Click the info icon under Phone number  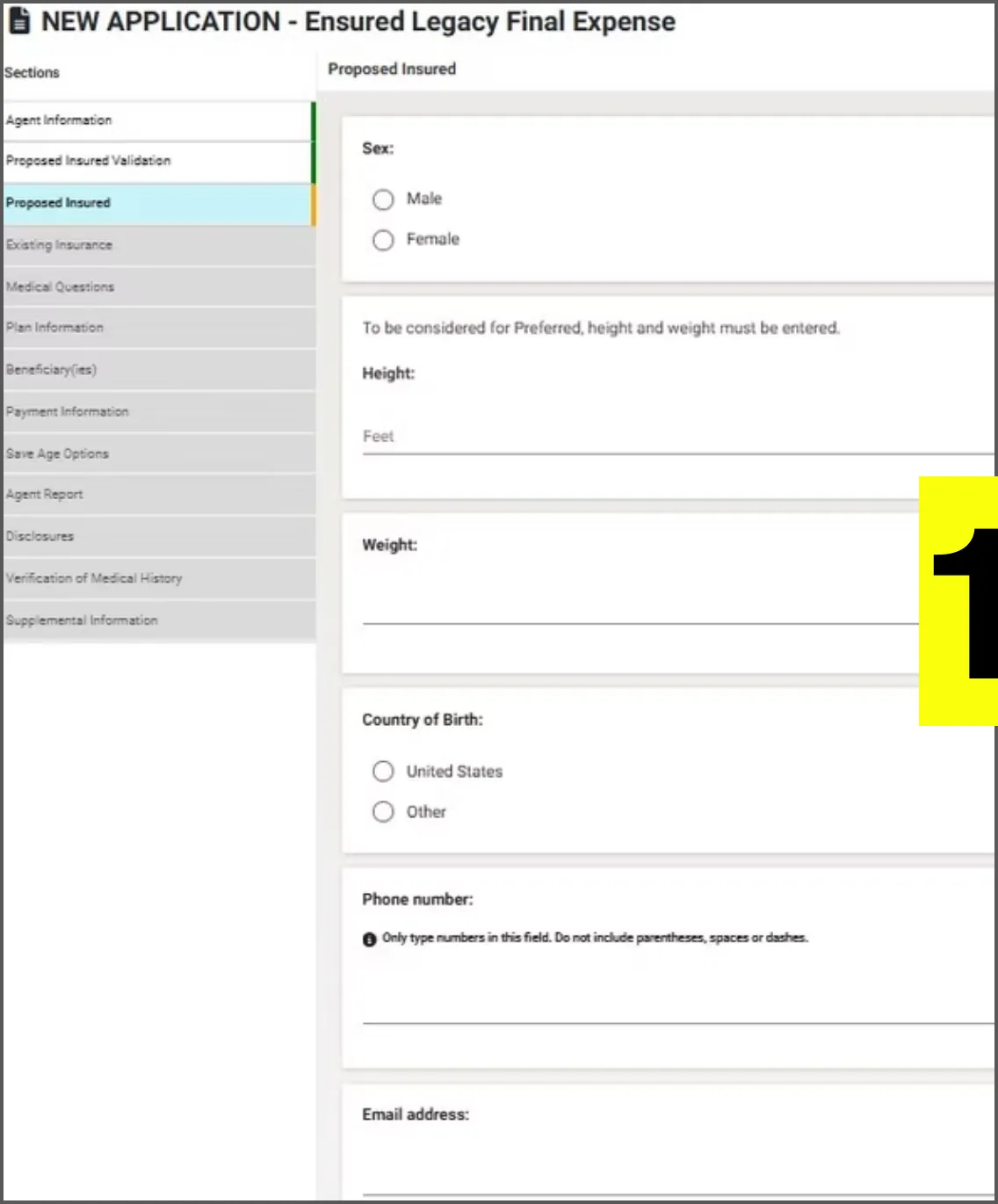[x=370, y=939]
